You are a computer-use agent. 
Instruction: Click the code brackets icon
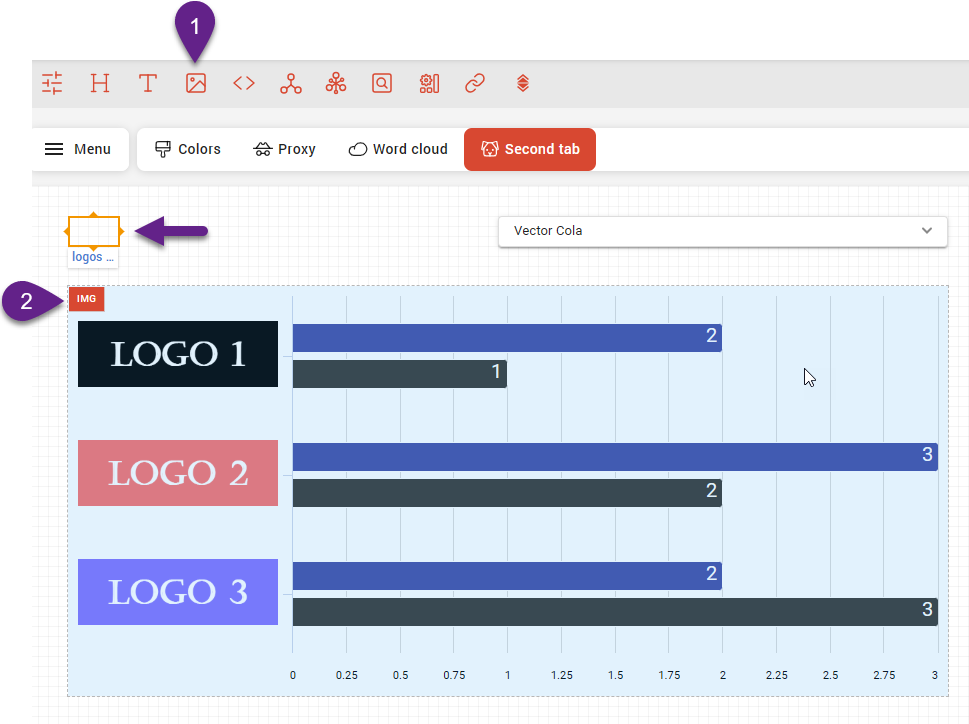244,84
